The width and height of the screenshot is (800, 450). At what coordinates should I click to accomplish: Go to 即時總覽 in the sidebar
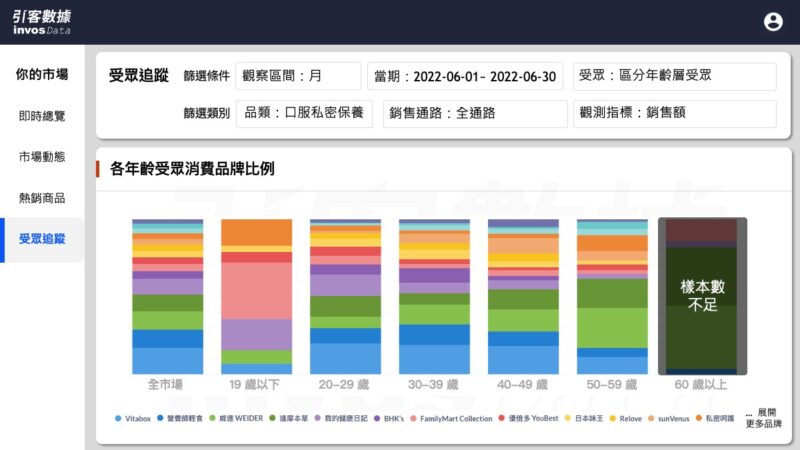coord(42,116)
